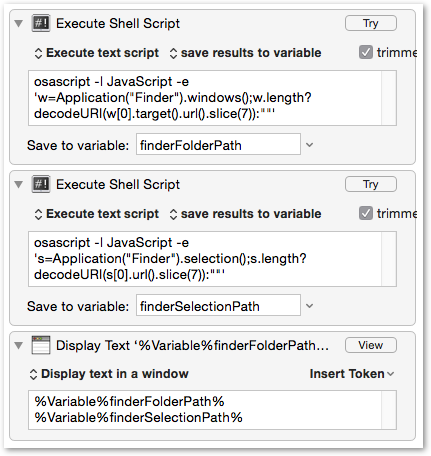Try the second shell script action
This screenshot has height=456, width=431.
coord(371,184)
